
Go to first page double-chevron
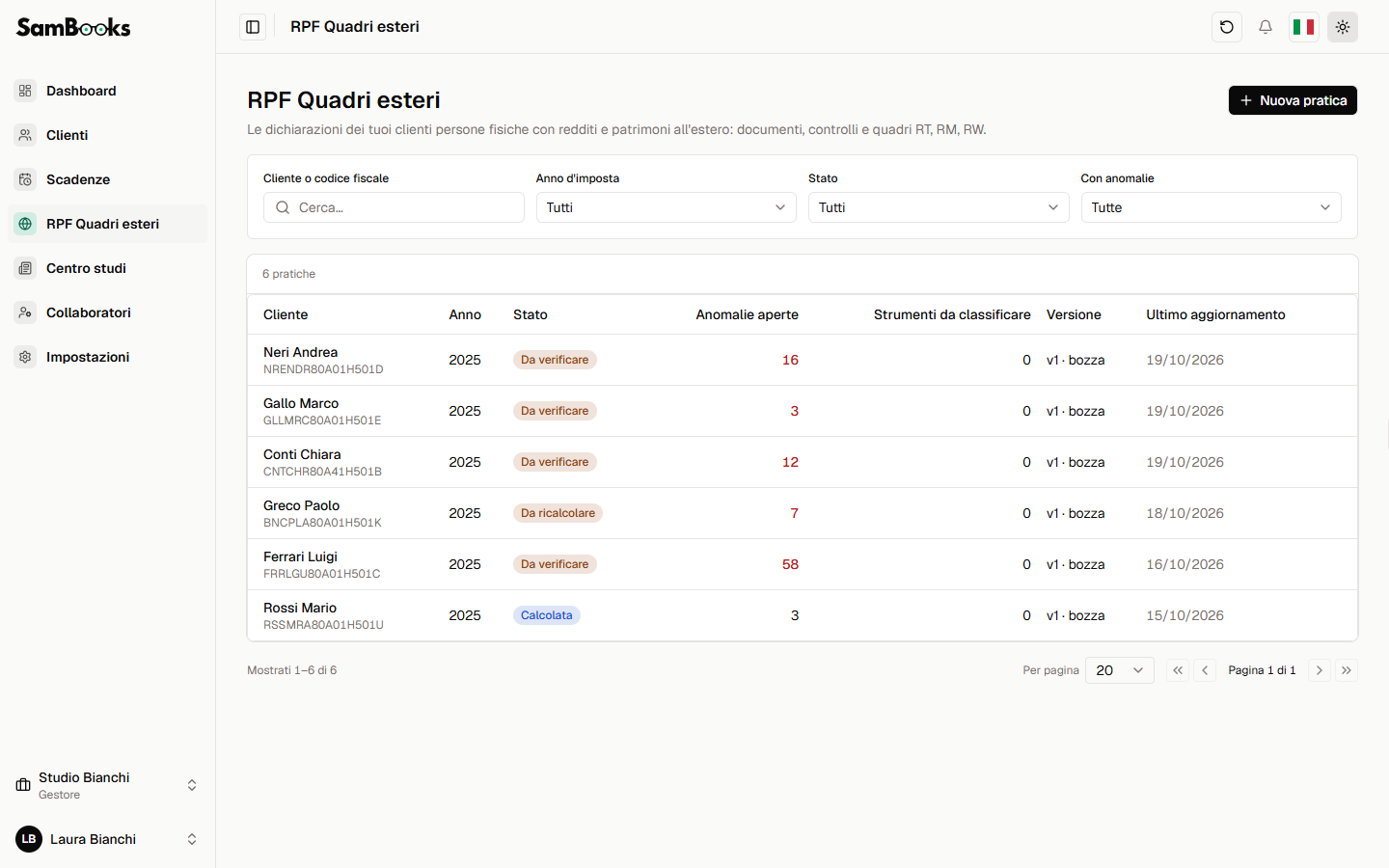(1178, 670)
